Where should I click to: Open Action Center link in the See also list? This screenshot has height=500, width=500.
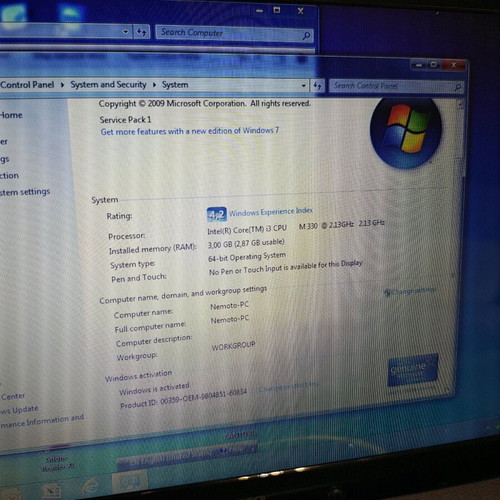(x=13, y=396)
